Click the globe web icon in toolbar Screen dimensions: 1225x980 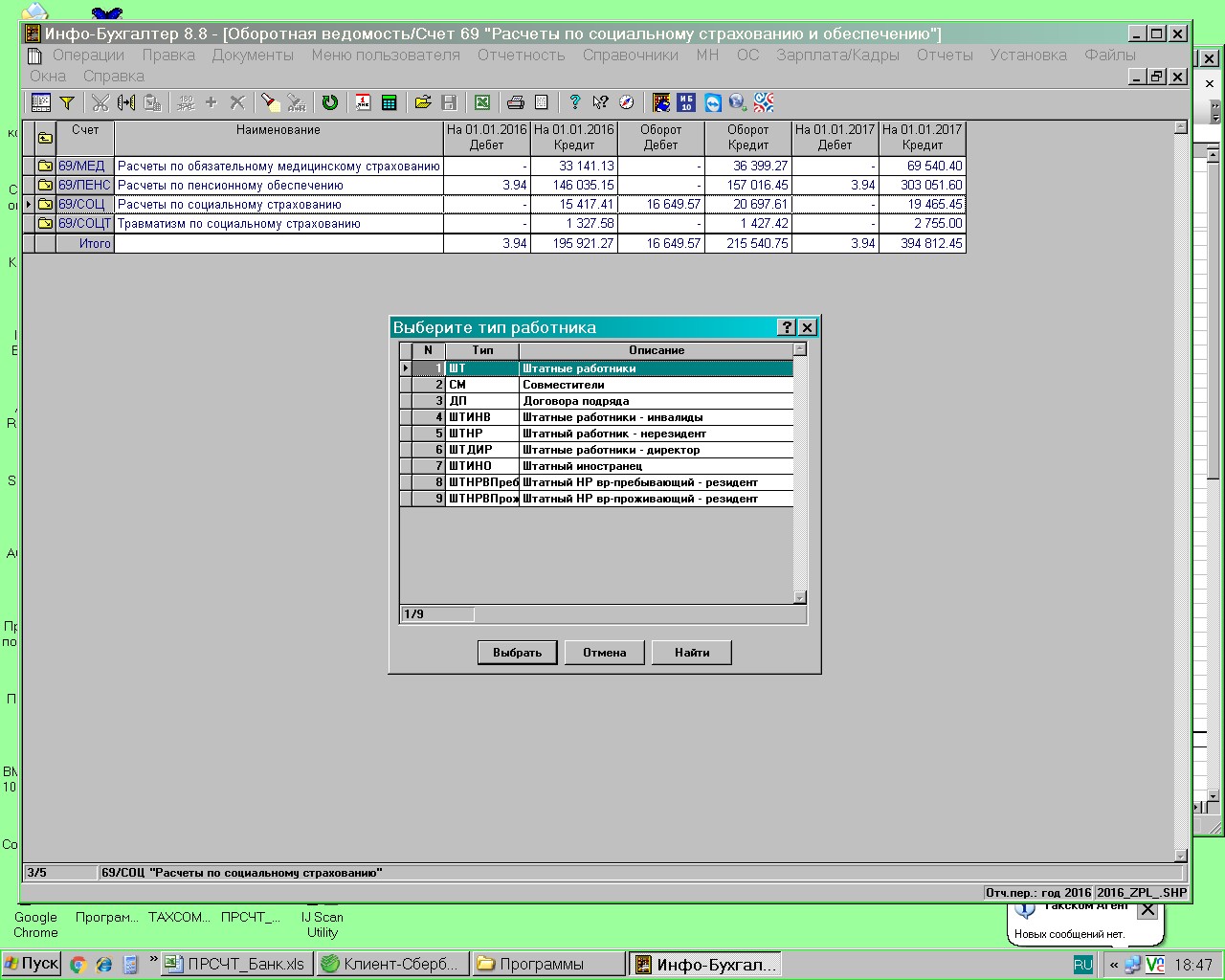pyautogui.click(x=738, y=102)
